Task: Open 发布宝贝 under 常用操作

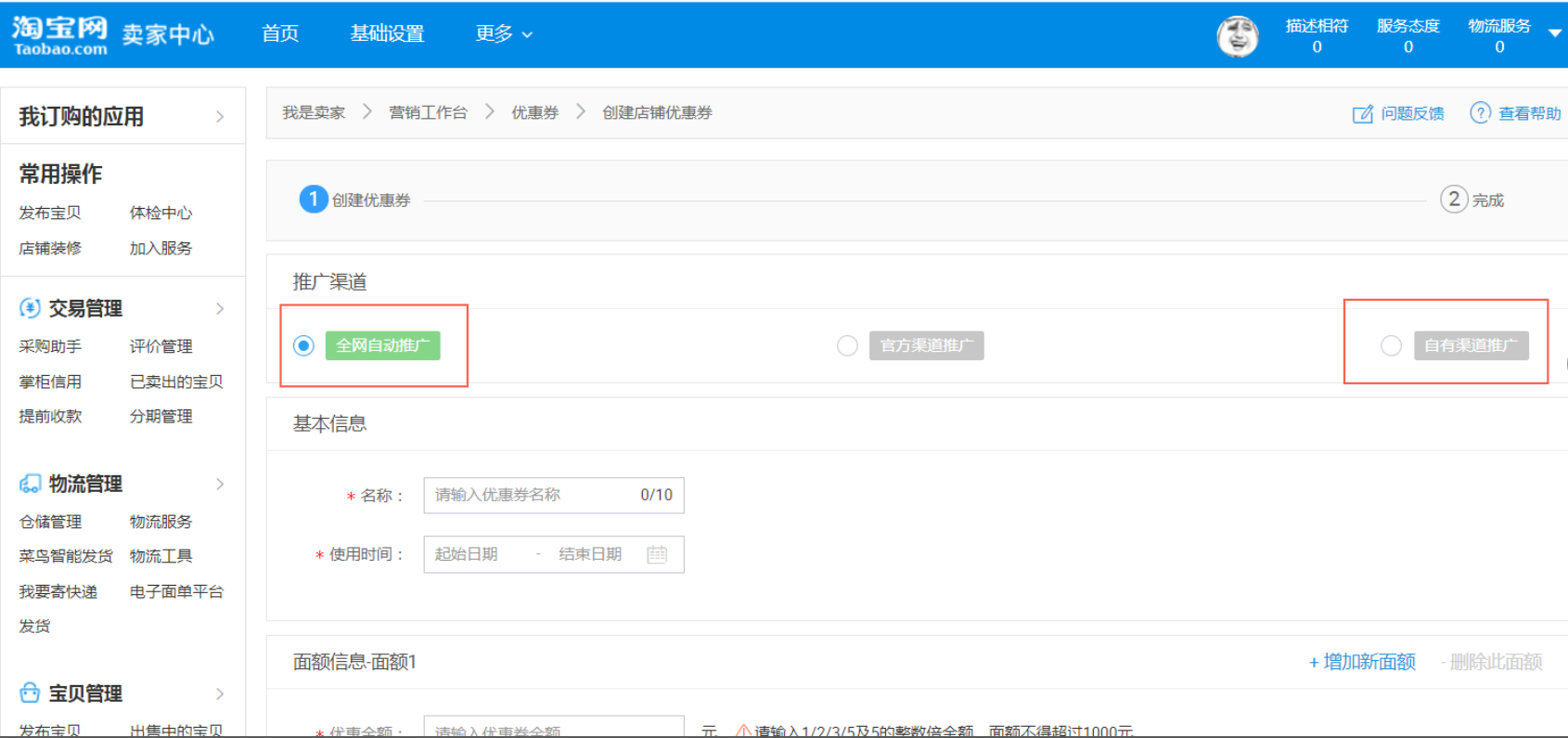Action: [x=50, y=213]
